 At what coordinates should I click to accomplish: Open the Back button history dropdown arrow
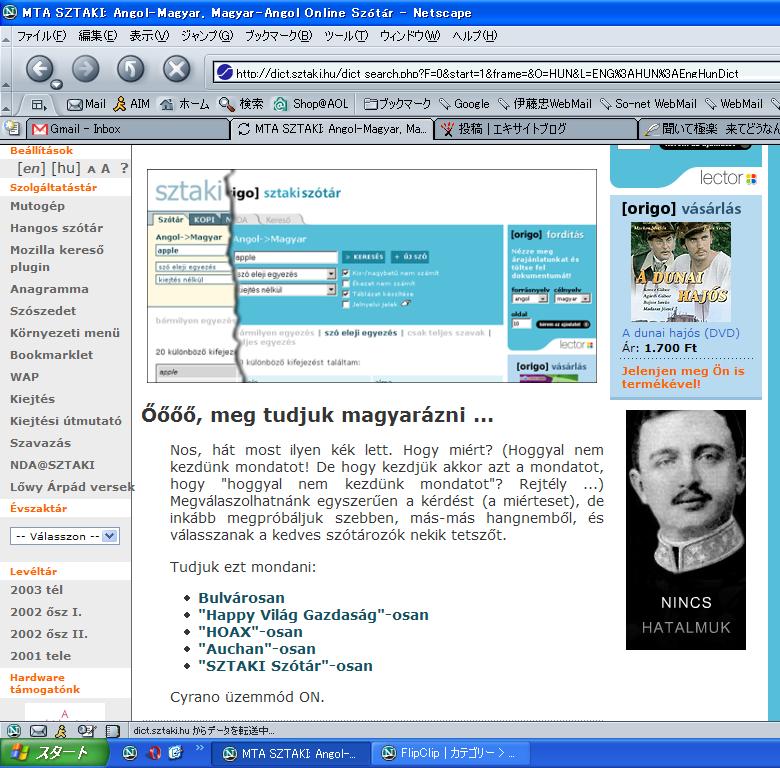56,84
